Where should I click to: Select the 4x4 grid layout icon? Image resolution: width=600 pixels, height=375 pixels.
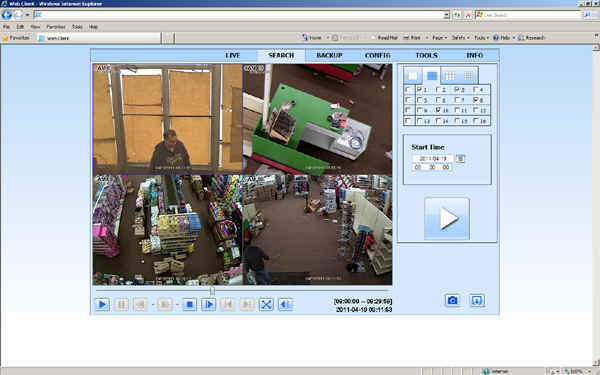pos(468,76)
